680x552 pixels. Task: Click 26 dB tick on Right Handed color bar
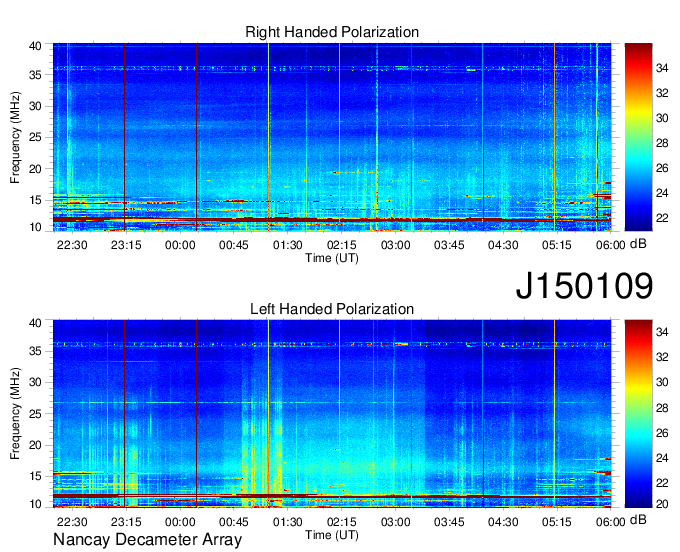pos(662,168)
